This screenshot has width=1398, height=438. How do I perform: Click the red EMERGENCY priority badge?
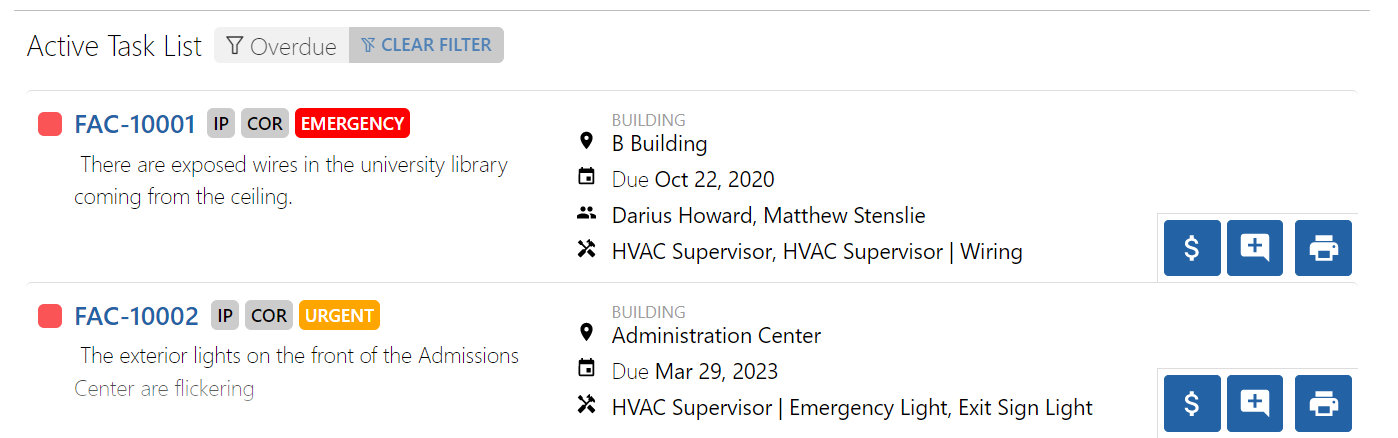[x=352, y=124]
